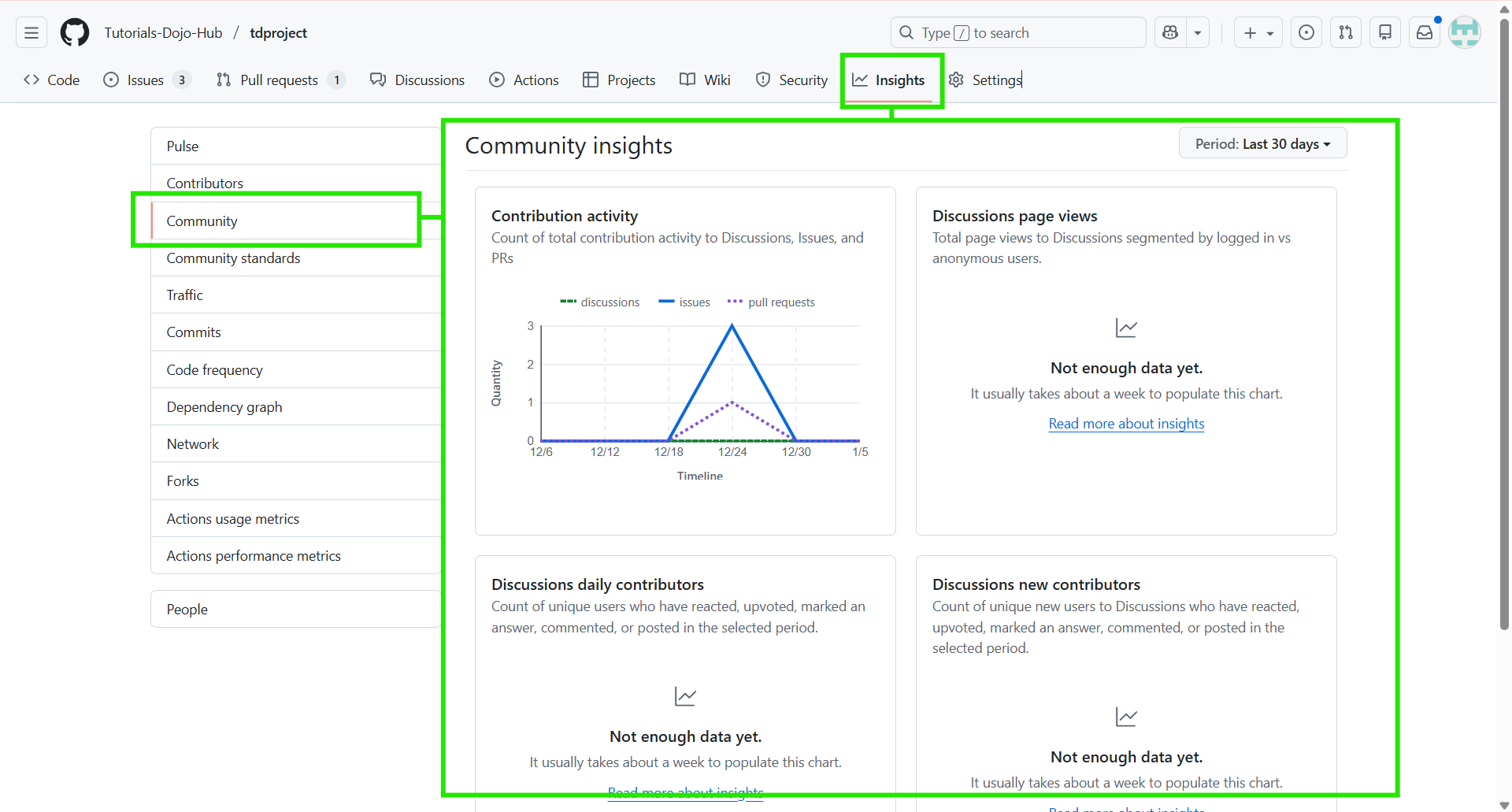
Task: Open the Copilot chat icon
Action: pos(1170,32)
